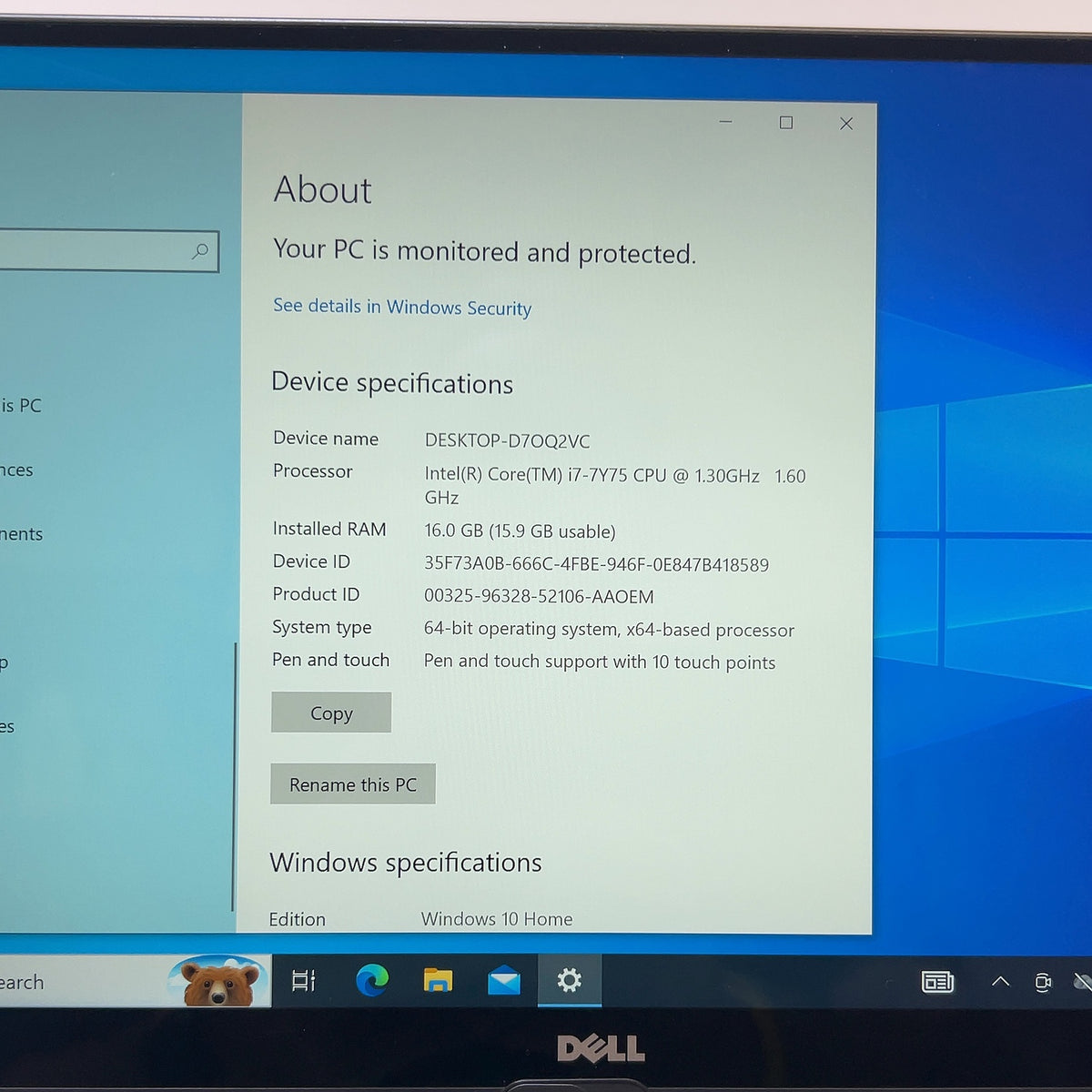Click the Settings gear icon on the taskbar
This screenshot has height=1092, width=1092.
click(569, 980)
